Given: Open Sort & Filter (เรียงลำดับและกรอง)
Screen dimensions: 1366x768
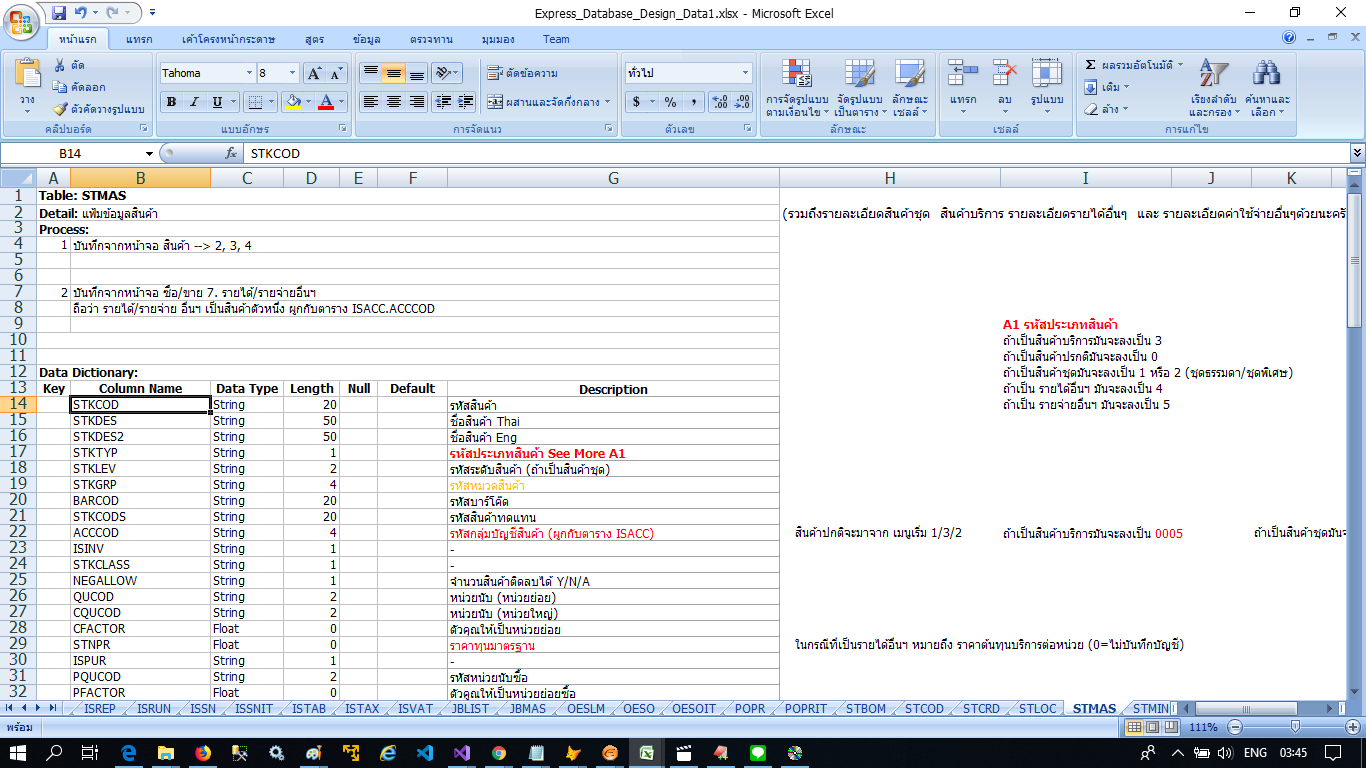Looking at the screenshot, I should pyautogui.click(x=1213, y=88).
